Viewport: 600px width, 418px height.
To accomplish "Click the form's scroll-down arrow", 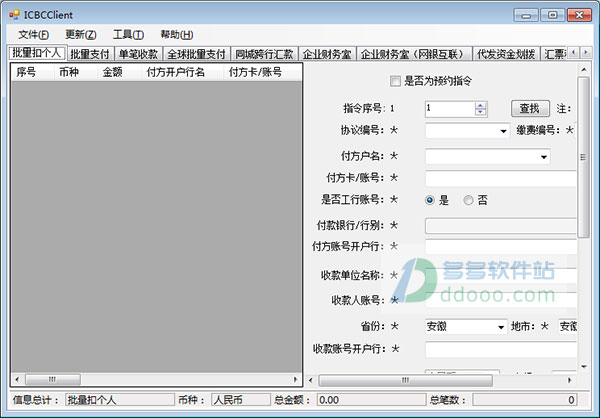I will tap(584, 367).
